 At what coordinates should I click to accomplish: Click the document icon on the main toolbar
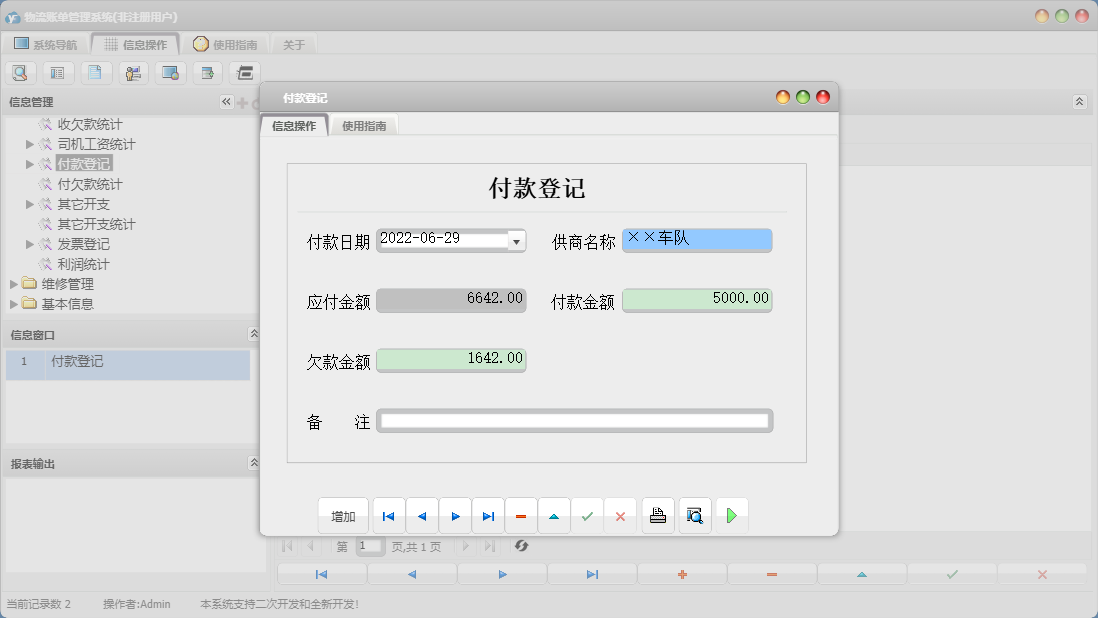coord(95,72)
